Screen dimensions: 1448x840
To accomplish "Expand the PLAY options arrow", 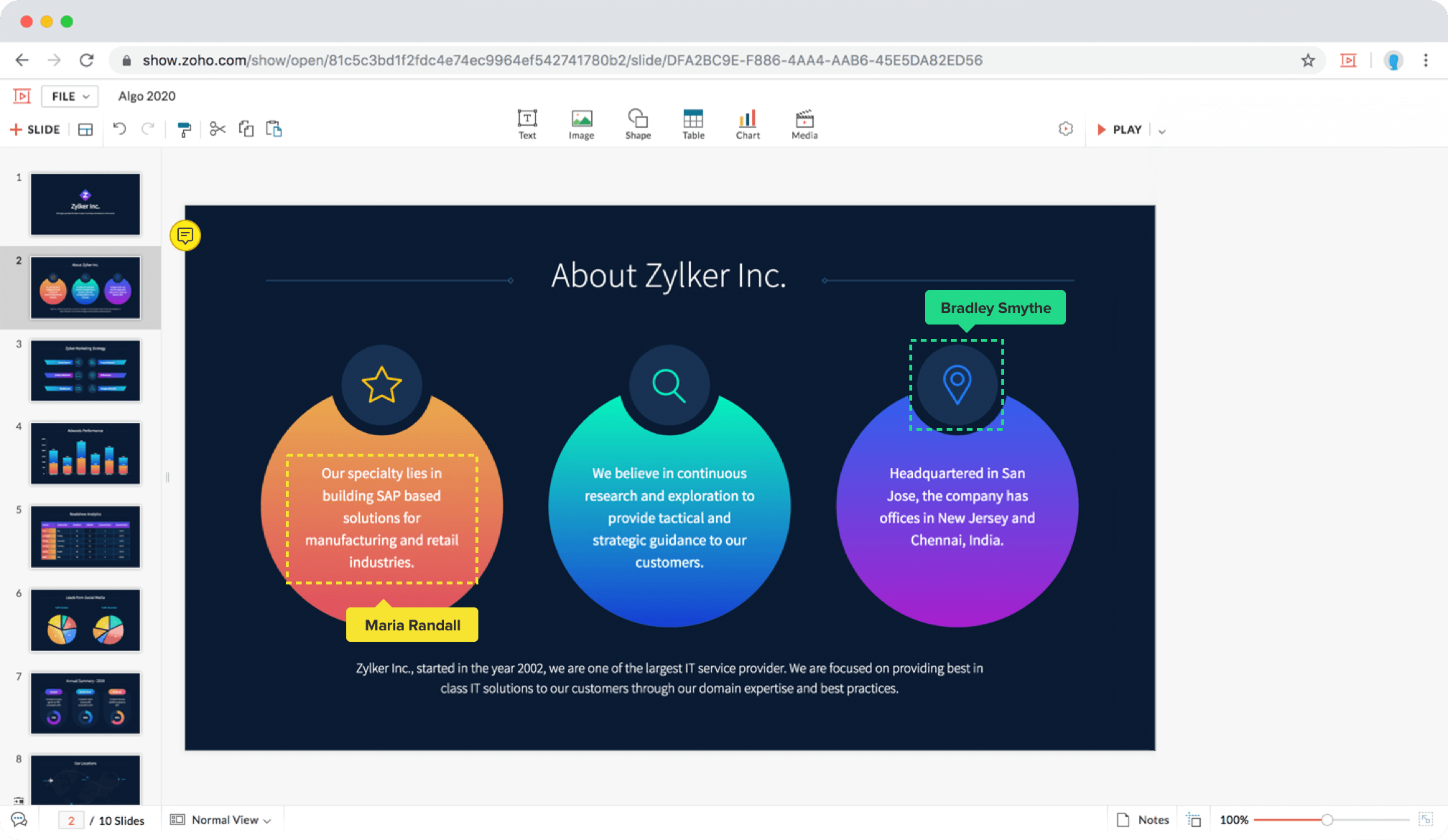I will [1162, 131].
